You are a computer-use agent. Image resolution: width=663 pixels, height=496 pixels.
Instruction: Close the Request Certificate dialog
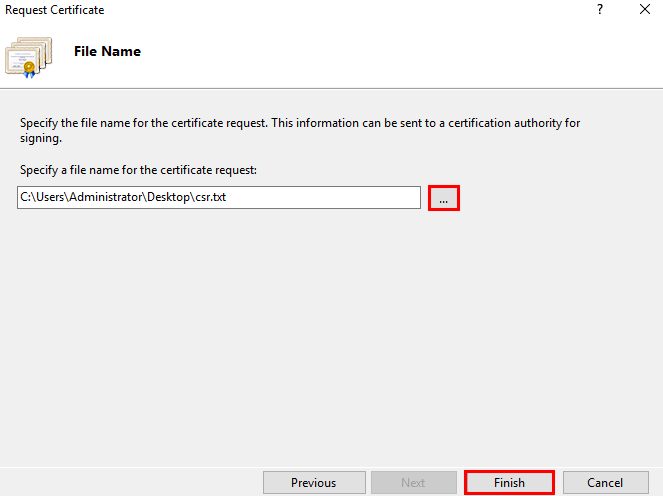[x=644, y=9]
